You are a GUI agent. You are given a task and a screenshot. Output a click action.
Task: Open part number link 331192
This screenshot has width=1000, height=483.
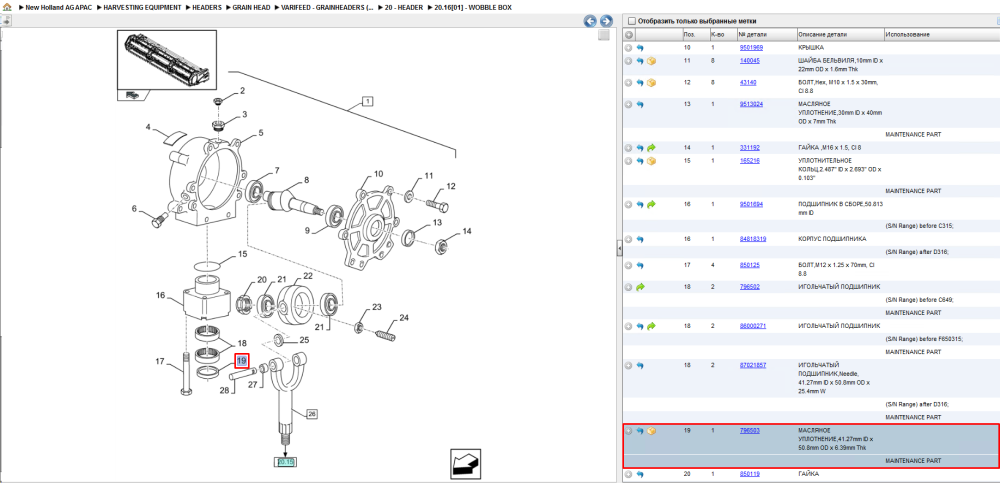point(749,147)
